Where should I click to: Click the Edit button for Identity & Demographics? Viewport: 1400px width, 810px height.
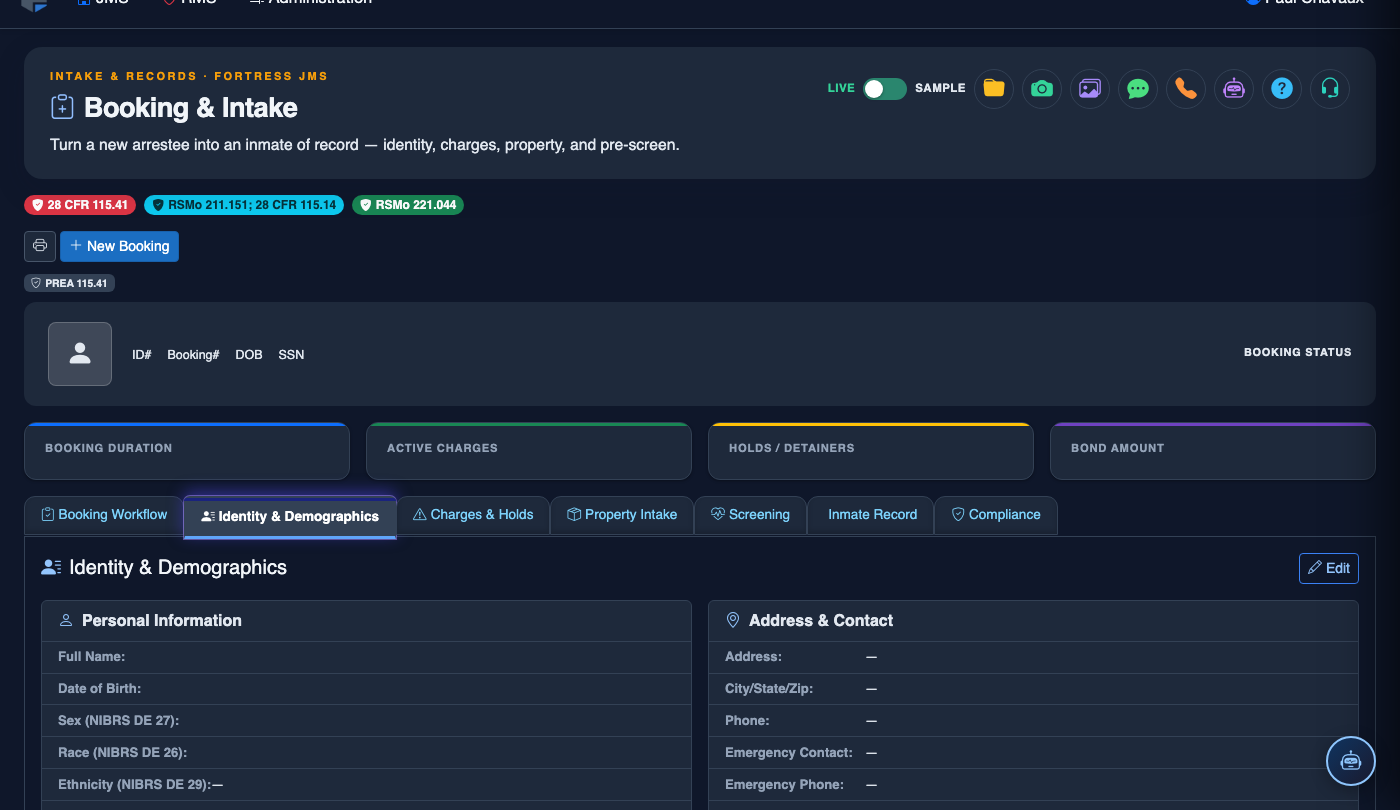pos(1329,568)
